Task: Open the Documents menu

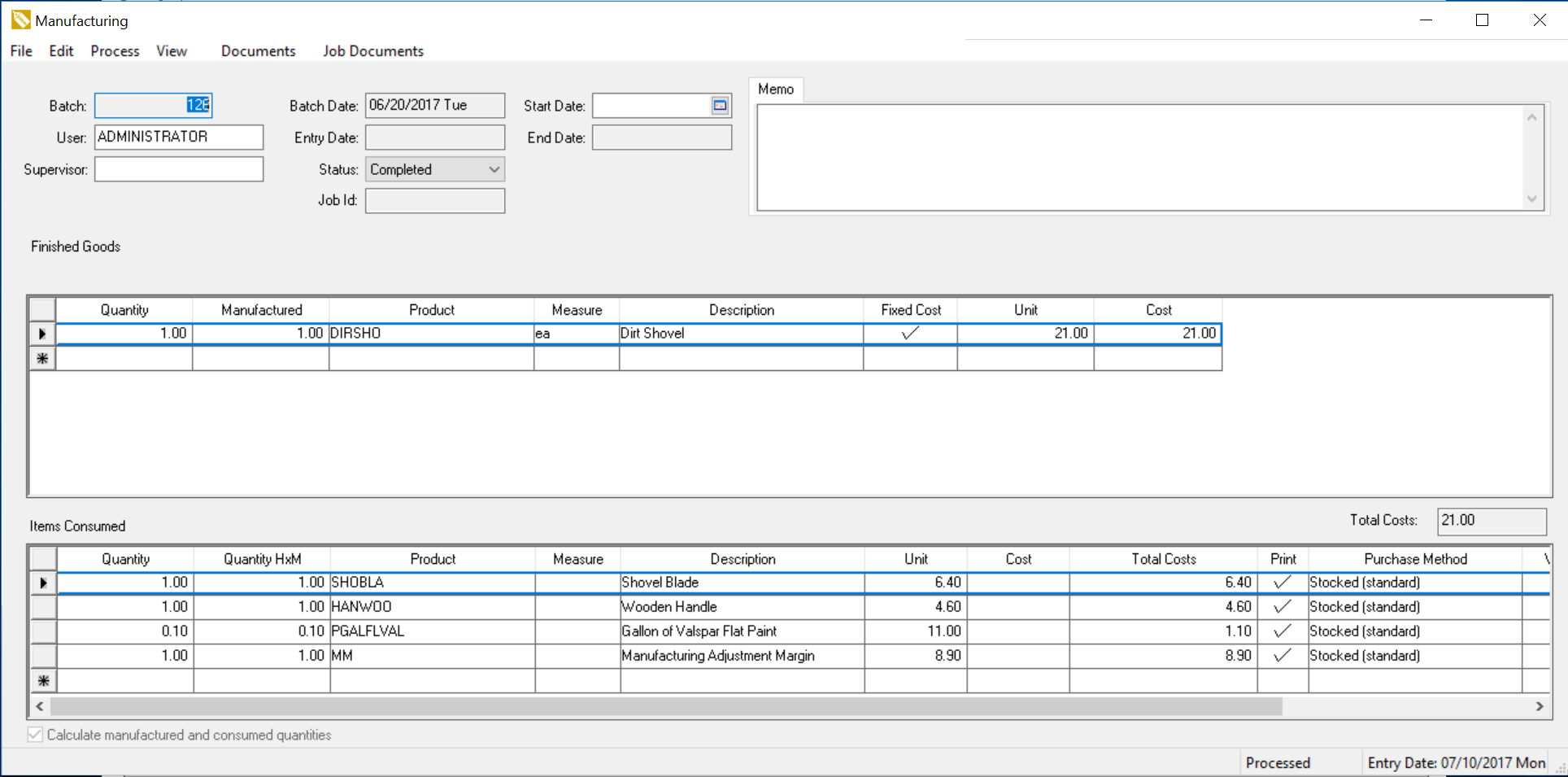Action: pos(258,50)
